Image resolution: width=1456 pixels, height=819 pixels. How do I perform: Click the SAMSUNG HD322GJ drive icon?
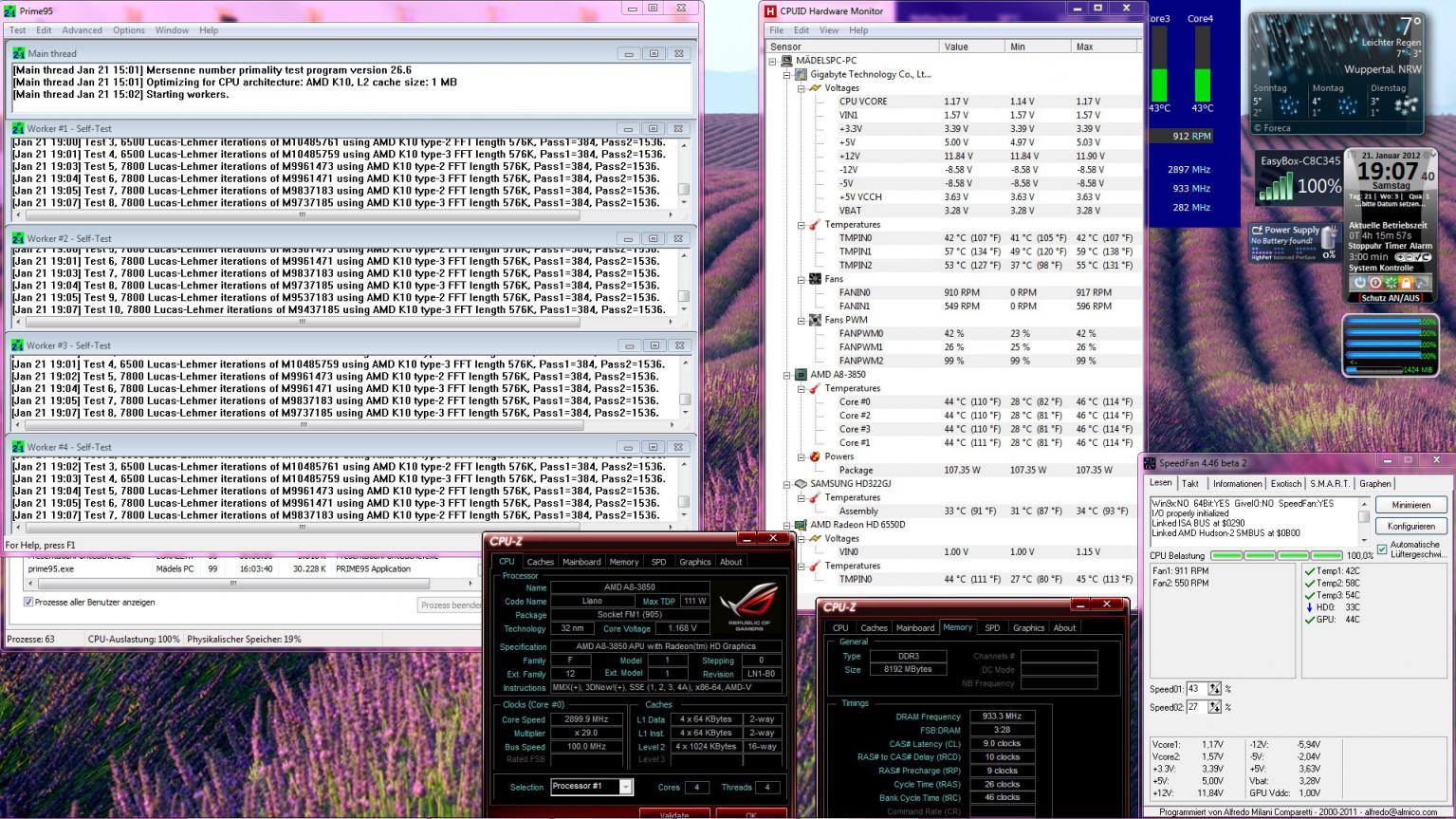click(801, 484)
